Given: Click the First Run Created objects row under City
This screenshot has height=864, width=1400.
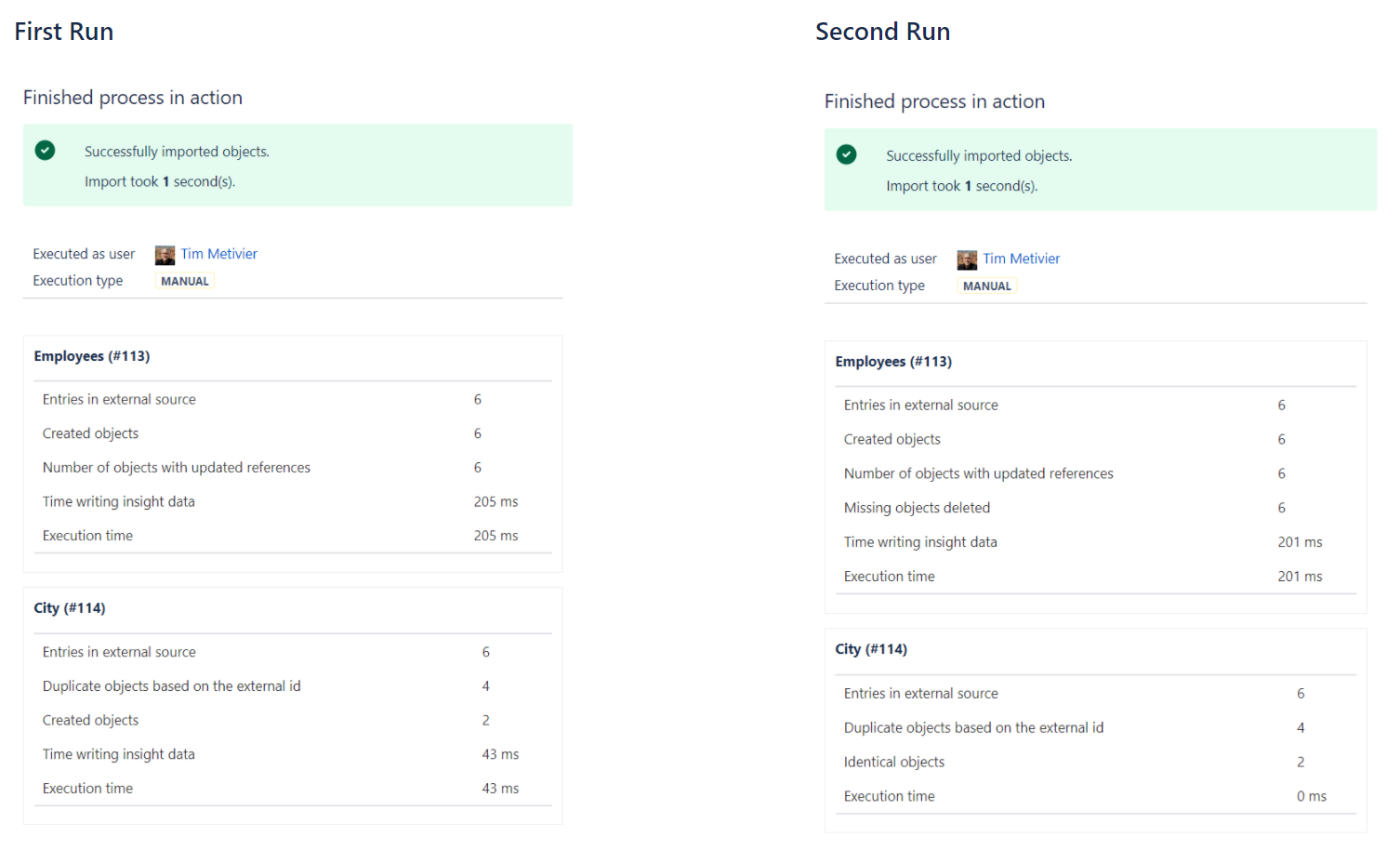Looking at the screenshot, I should coord(293,720).
